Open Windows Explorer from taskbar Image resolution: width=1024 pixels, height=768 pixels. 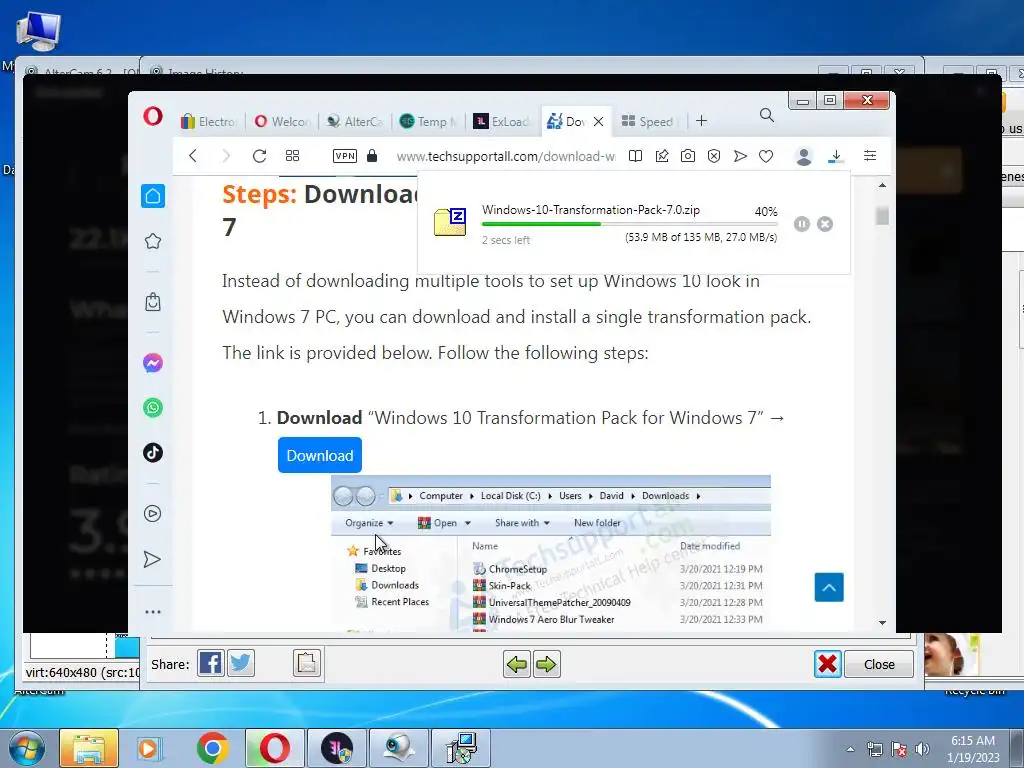click(89, 748)
